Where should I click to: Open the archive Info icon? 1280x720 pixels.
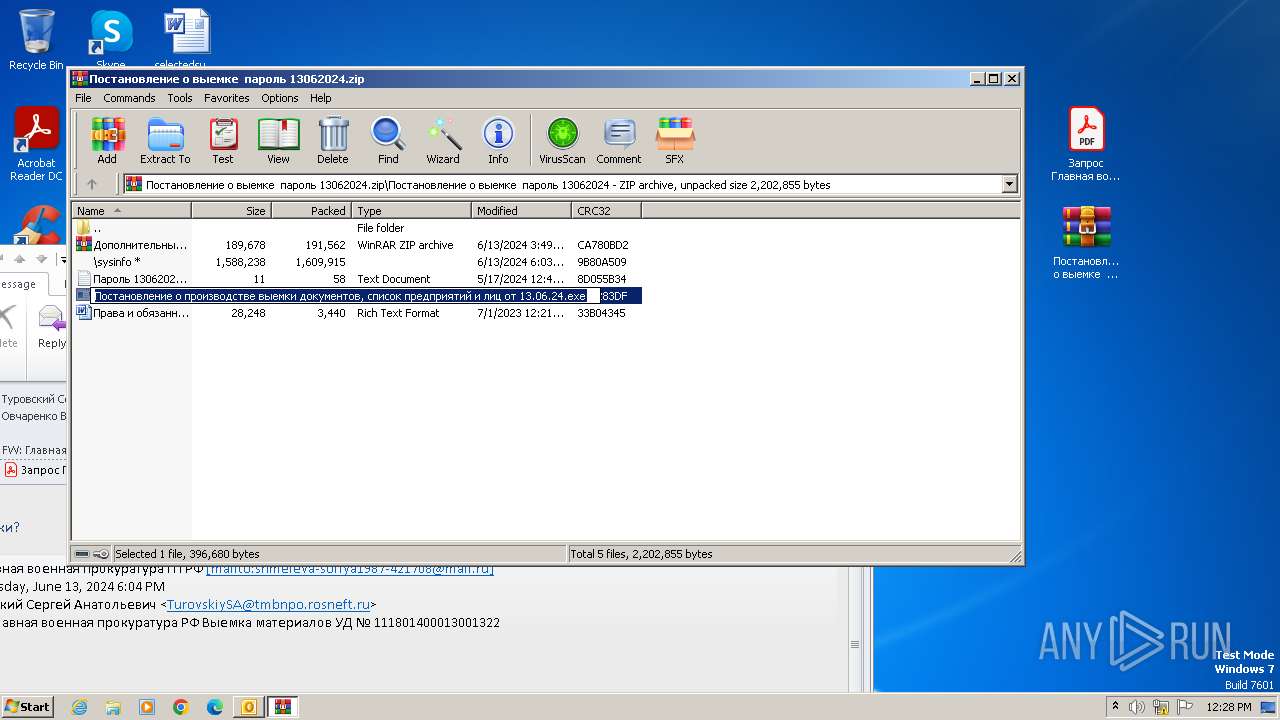(498, 140)
